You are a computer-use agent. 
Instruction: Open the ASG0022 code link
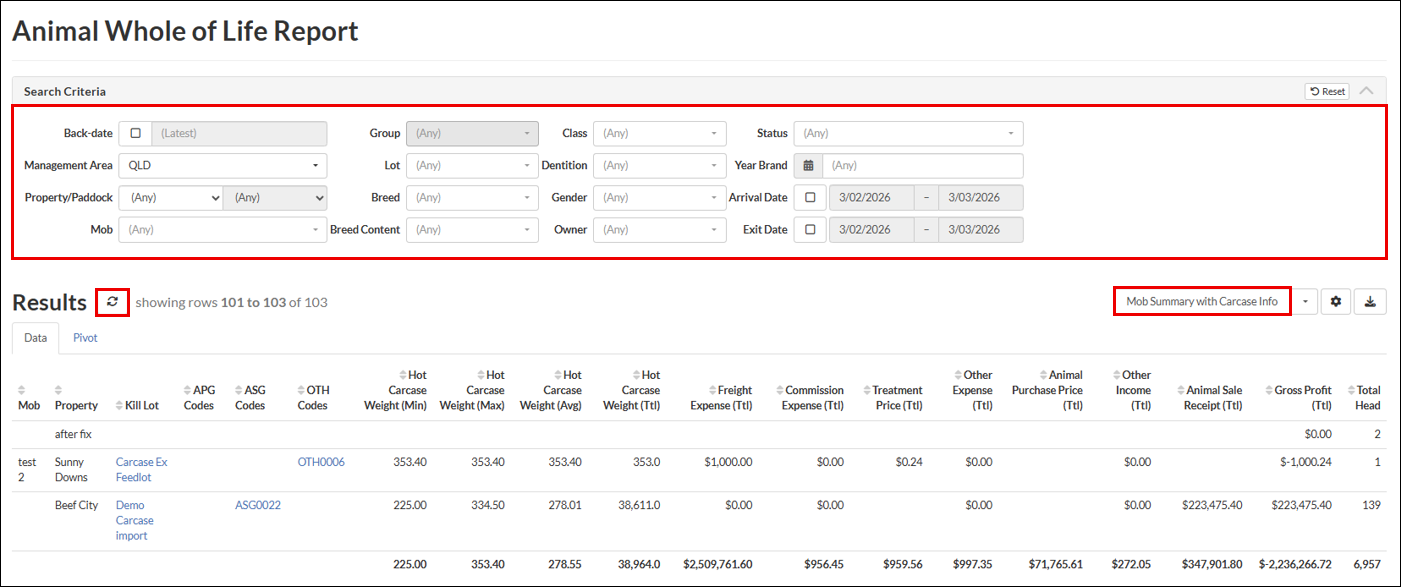[x=257, y=505]
